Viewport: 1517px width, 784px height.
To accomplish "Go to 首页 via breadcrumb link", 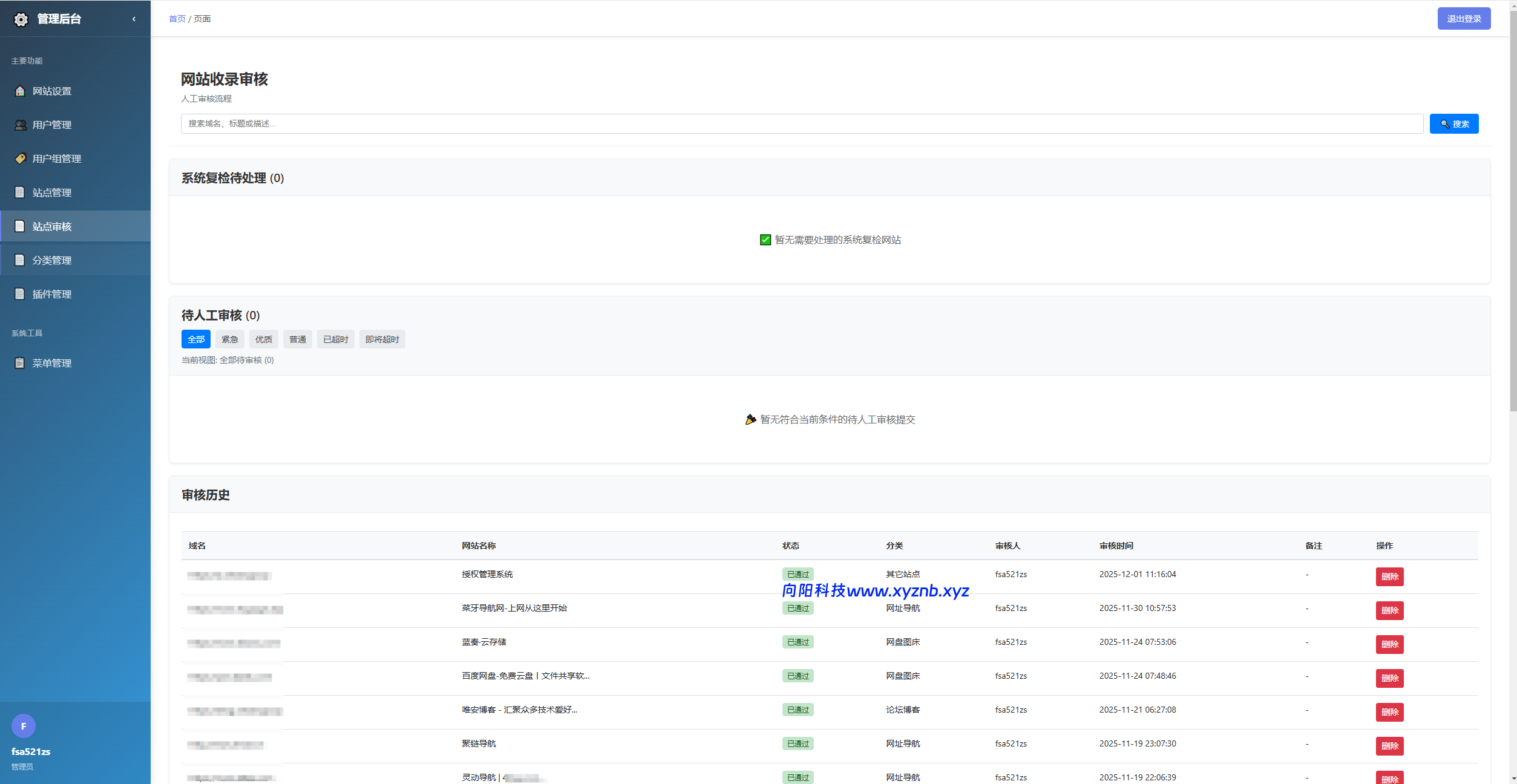I will tap(177, 19).
